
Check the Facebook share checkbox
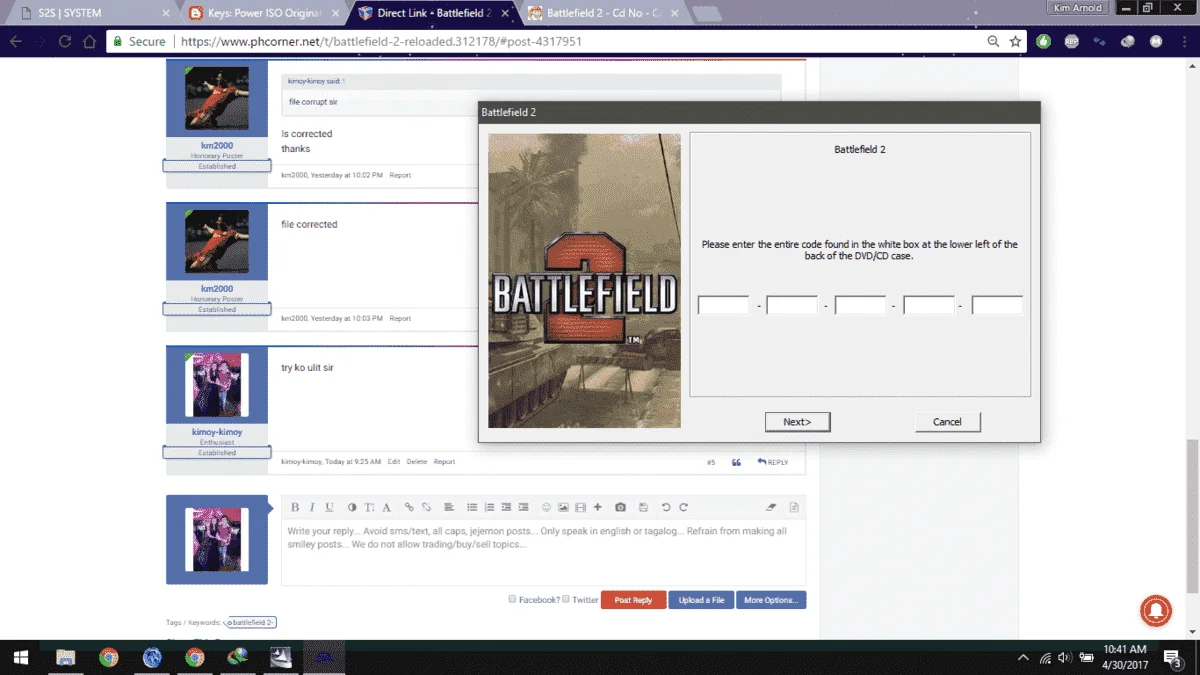click(x=512, y=599)
